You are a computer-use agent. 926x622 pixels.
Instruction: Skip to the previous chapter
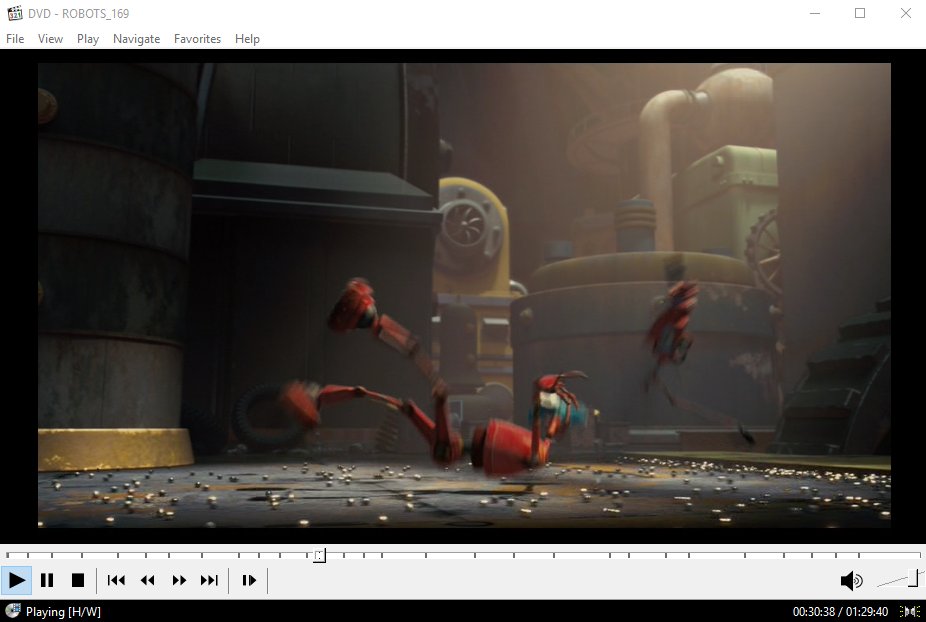pos(115,580)
